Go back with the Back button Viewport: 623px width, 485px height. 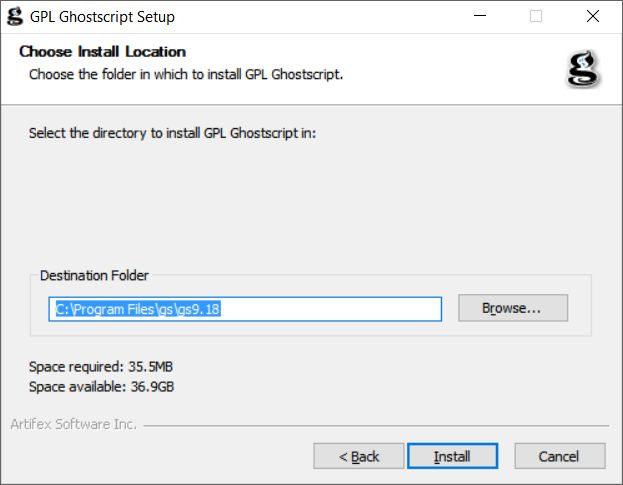(358, 456)
